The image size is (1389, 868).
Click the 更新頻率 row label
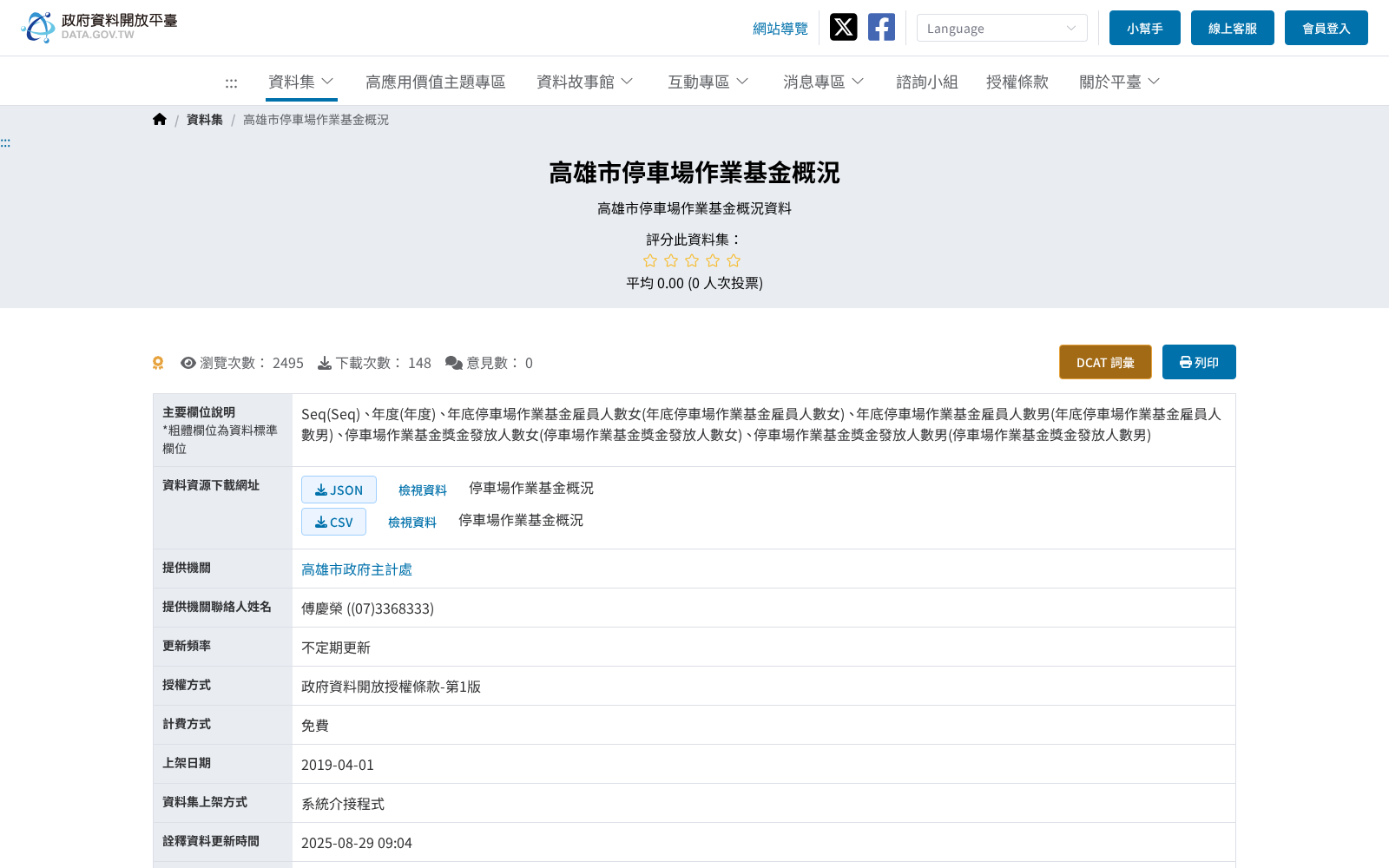[x=187, y=646]
